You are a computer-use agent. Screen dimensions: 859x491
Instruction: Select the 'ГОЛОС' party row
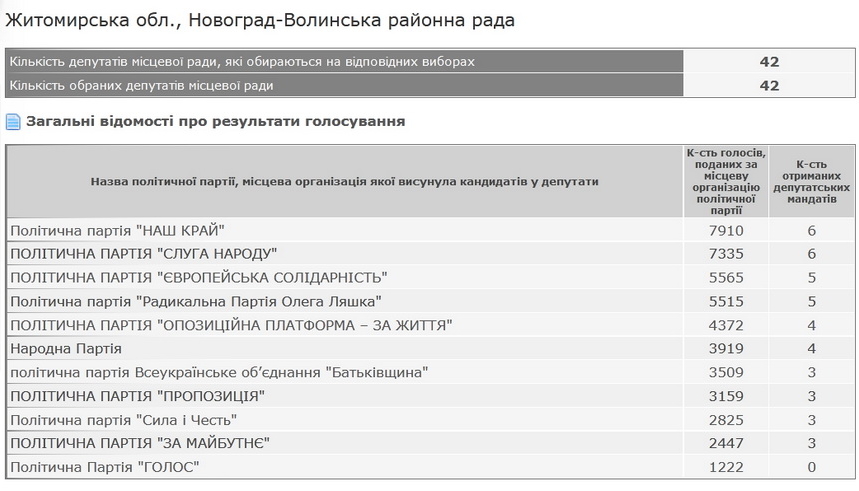tap(105, 467)
